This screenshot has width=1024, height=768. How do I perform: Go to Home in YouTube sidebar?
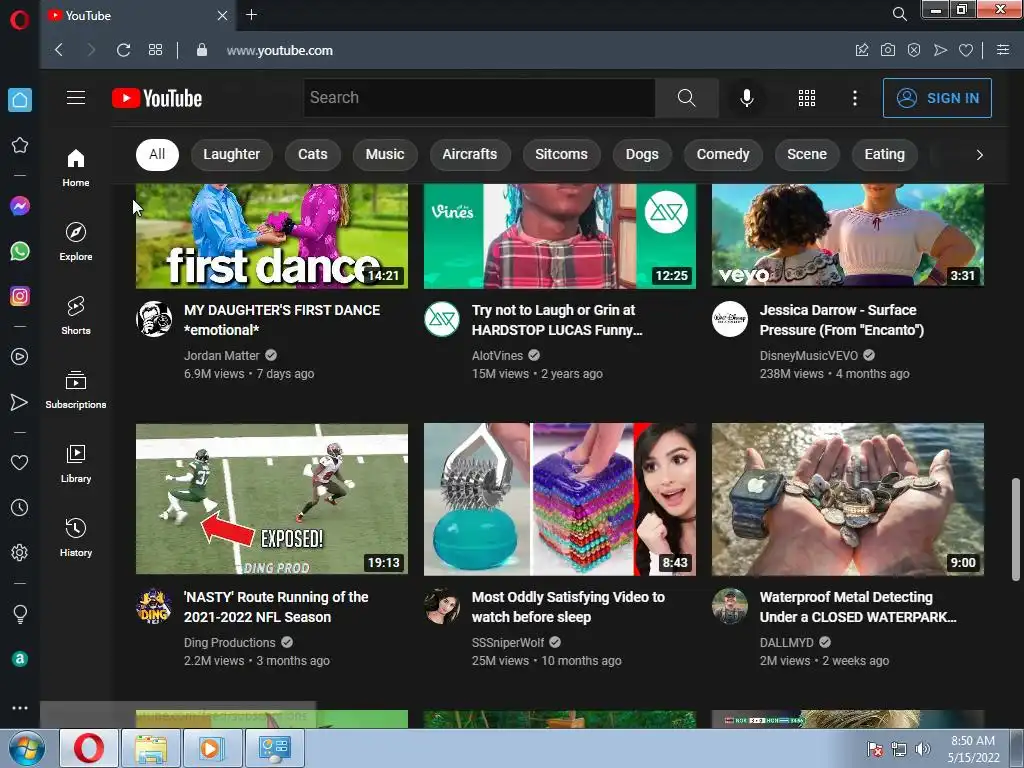[x=76, y=168]
